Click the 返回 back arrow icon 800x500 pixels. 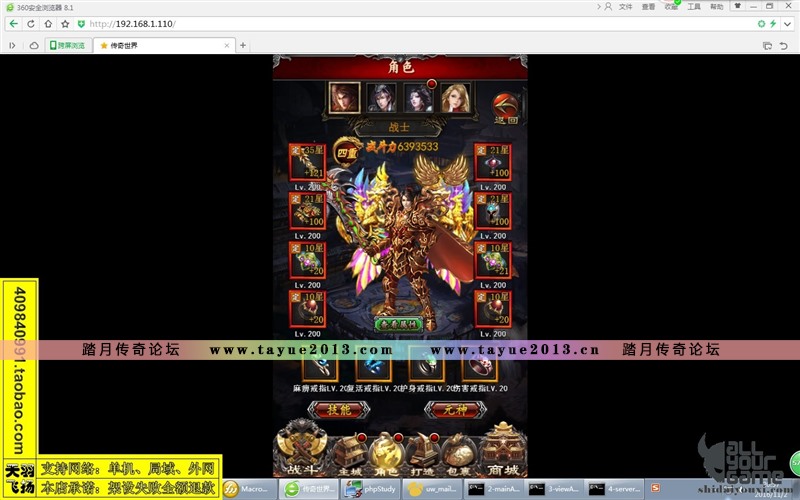[506, 107]
